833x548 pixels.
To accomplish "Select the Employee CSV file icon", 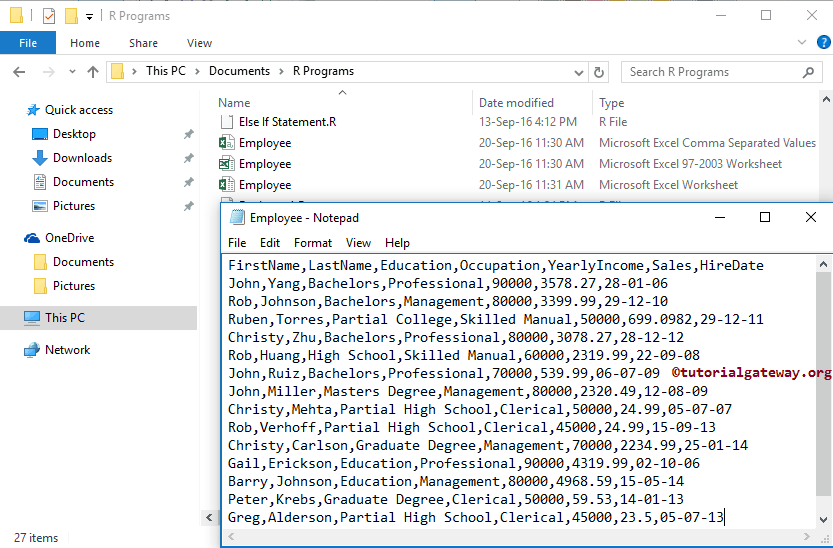I will pyautogui.click(x=226, y=143).
